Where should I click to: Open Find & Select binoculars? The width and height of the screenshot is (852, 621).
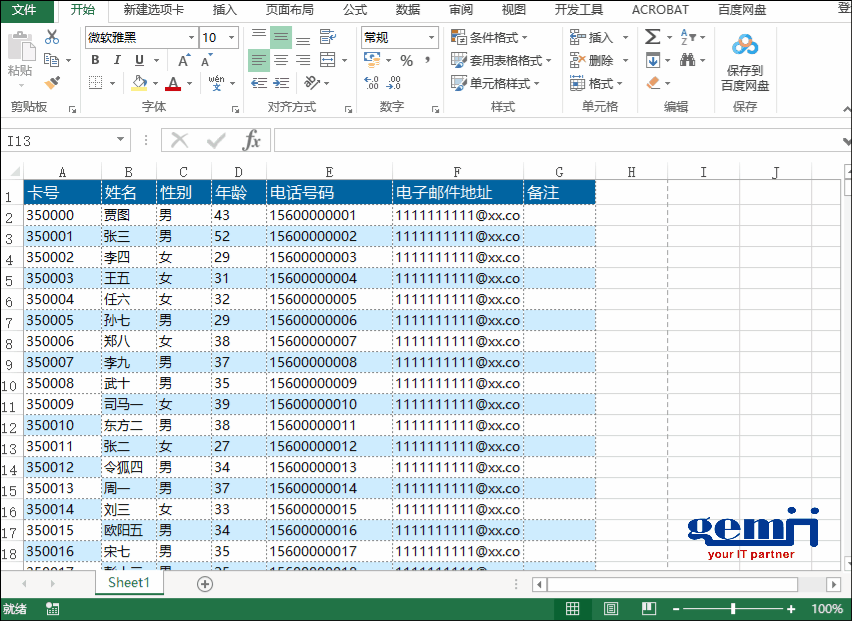tap(687, 60)
